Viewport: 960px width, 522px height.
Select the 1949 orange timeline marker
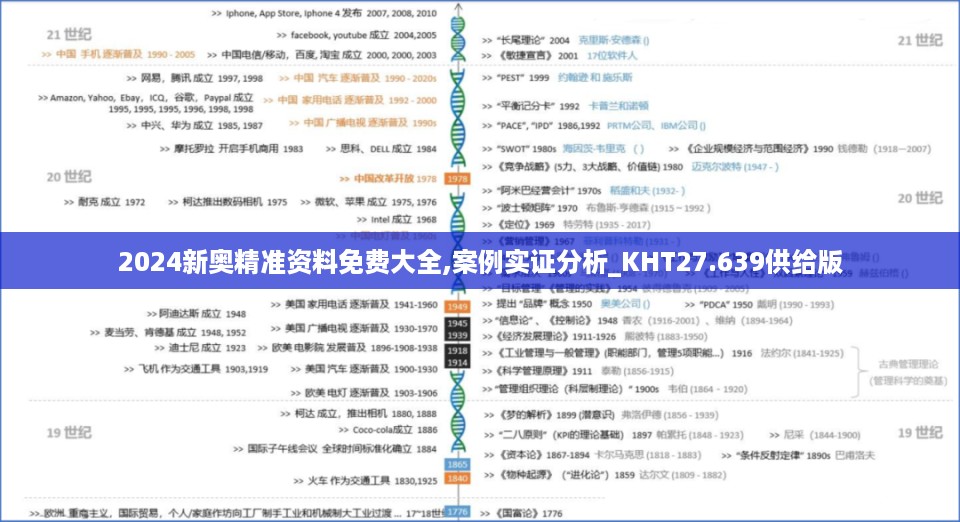(x=457, y=306)
